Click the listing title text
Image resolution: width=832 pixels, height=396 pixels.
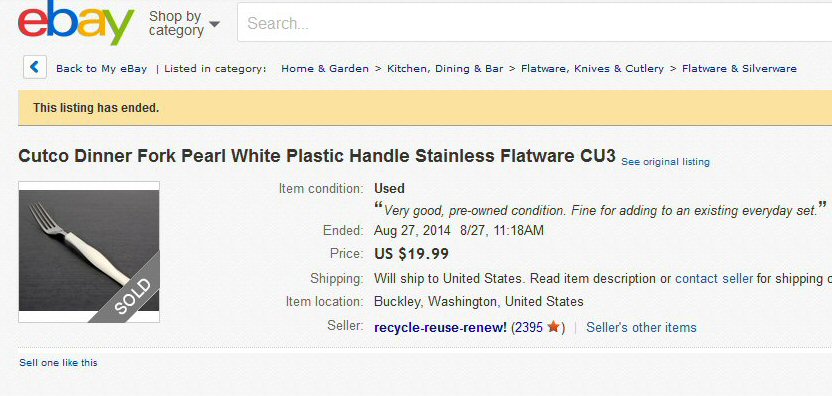point(317,156)
